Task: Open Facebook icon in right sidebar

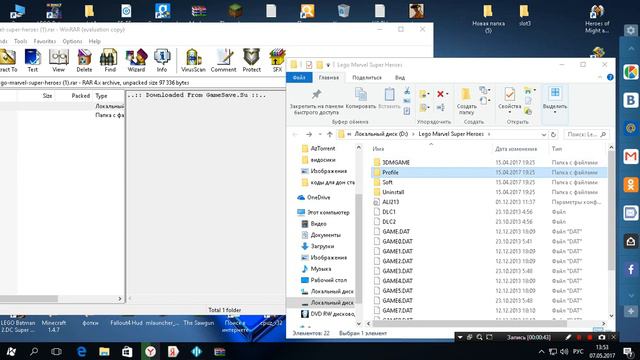Action: click(631, 269)
